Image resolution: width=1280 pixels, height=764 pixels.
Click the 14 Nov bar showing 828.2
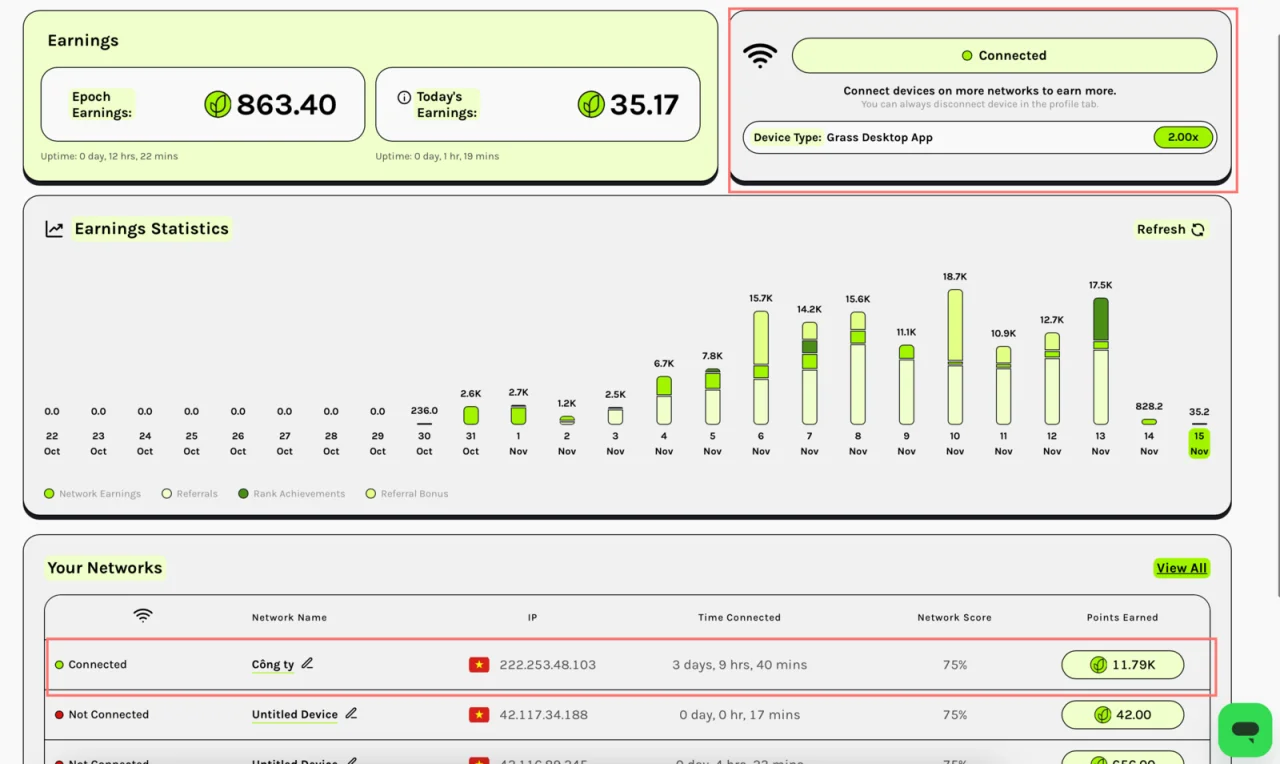1149,422
